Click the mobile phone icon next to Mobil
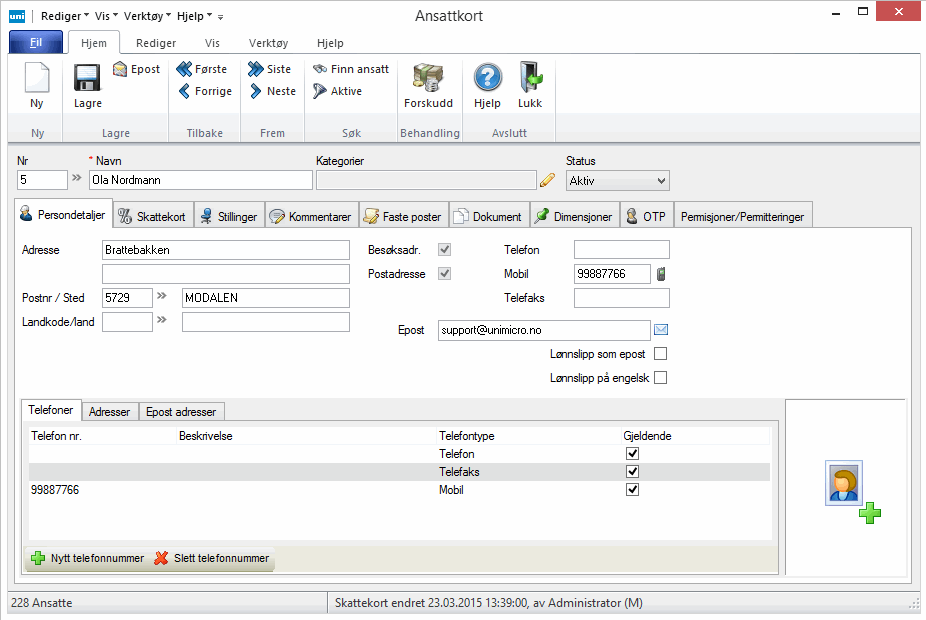This screenshot has height=620, width=926. click(660, 274)
